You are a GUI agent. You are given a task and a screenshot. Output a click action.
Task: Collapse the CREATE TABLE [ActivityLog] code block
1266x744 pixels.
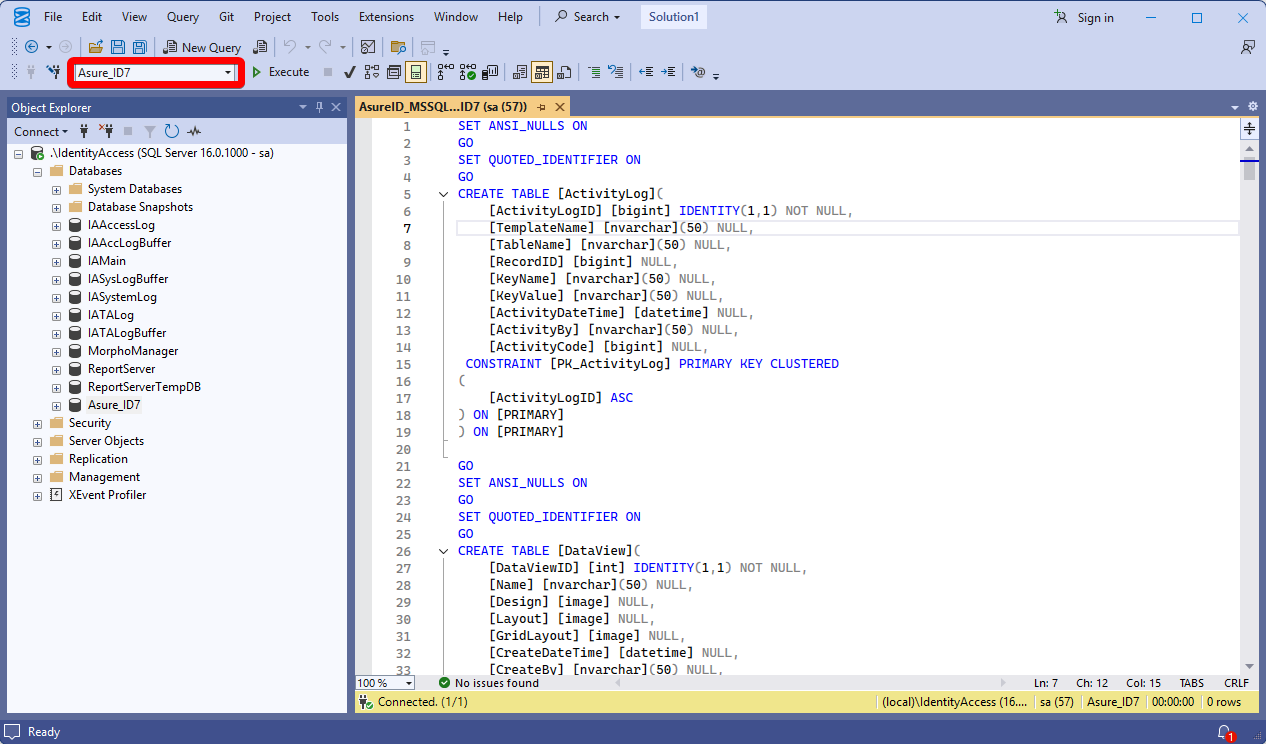[443, 194]
